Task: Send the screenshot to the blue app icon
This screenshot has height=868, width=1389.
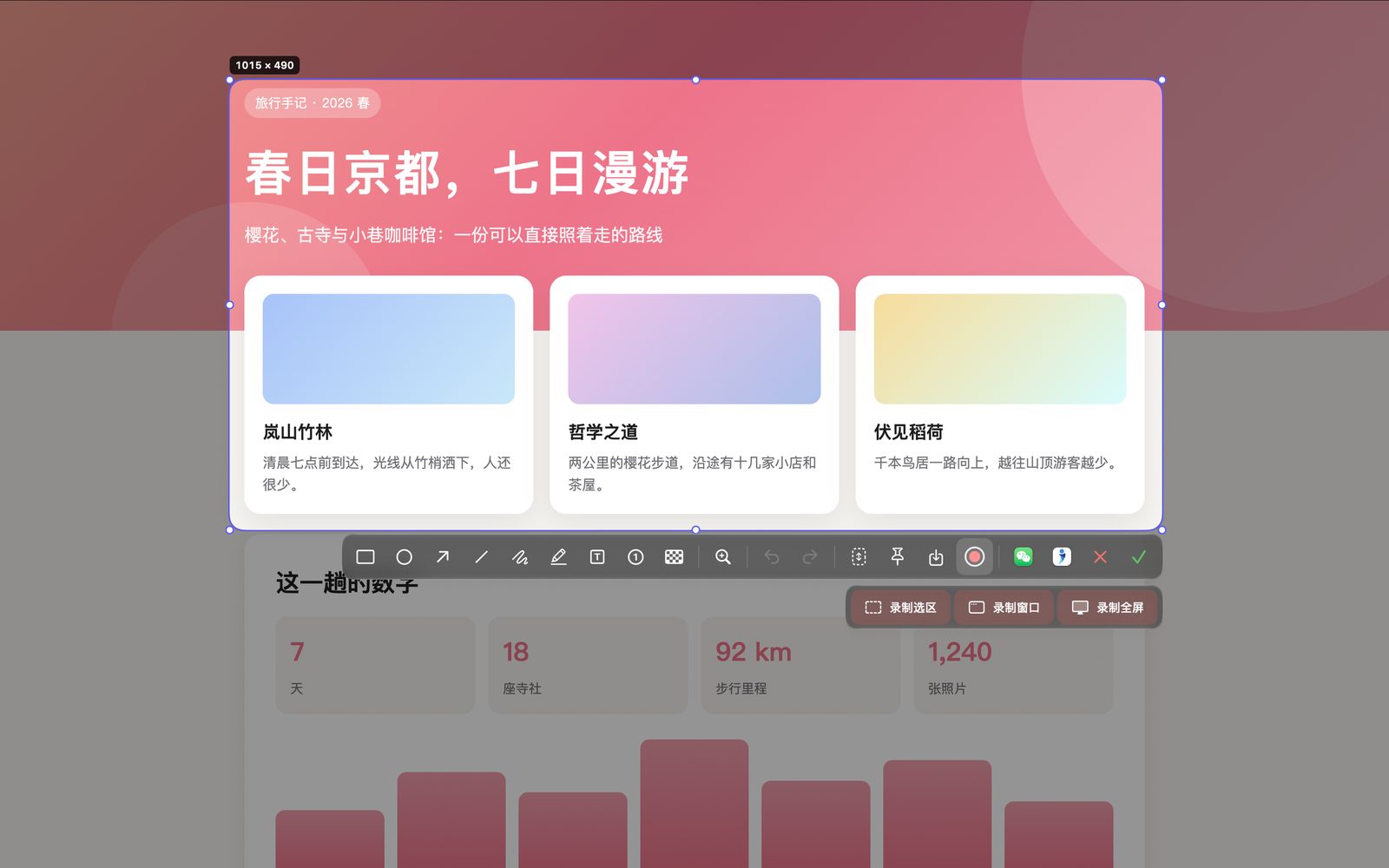Action: point(1062,557)
